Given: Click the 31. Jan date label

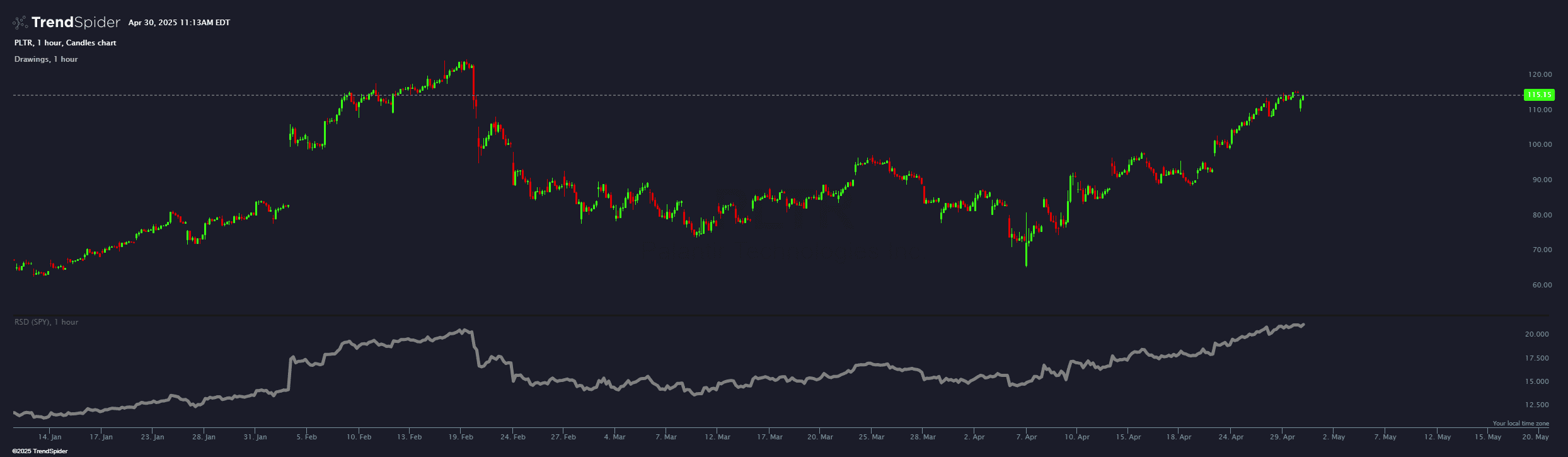Looking at the screenshot, I should coord(255,437).
